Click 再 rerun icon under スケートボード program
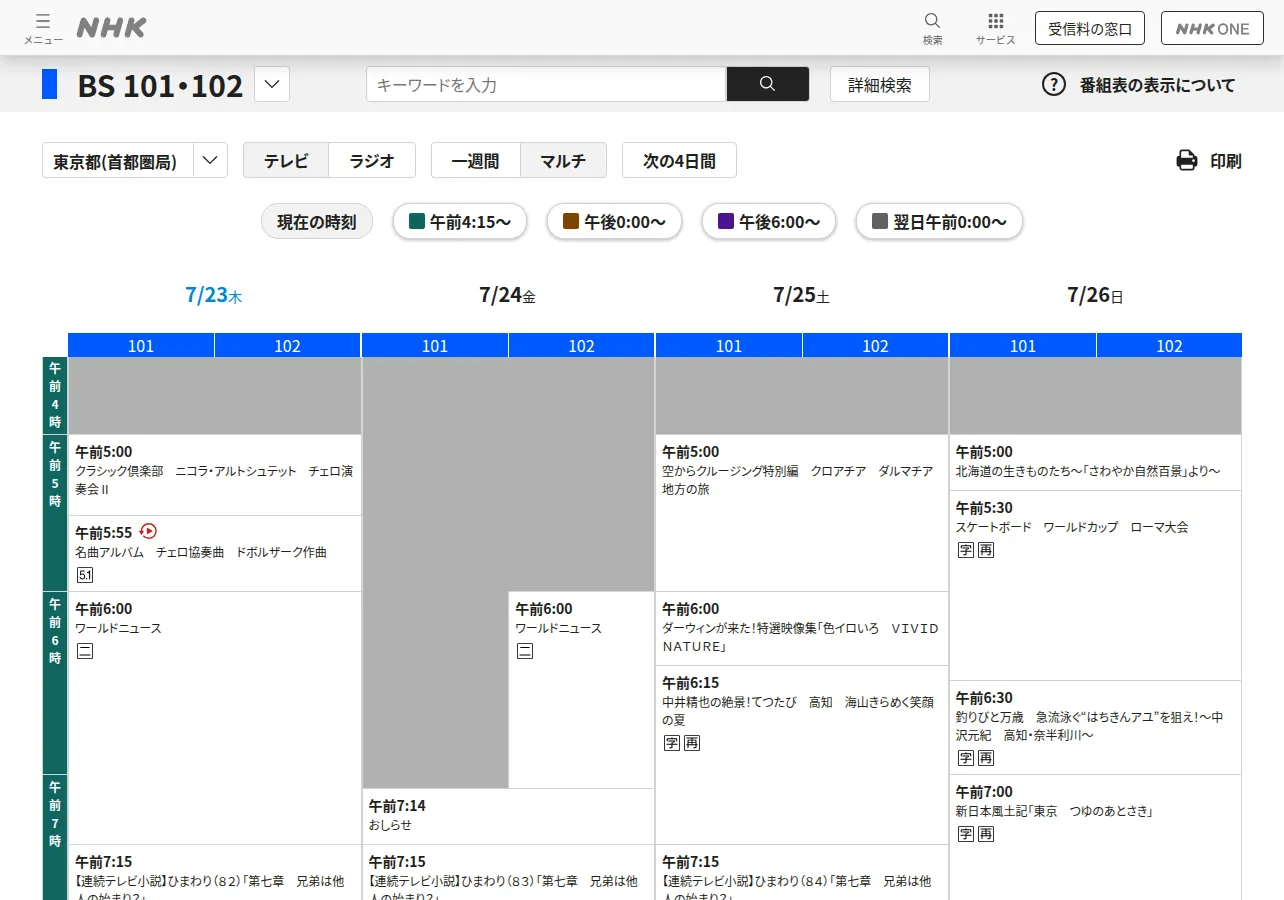1284x900 pixels. tap(986, 550)
